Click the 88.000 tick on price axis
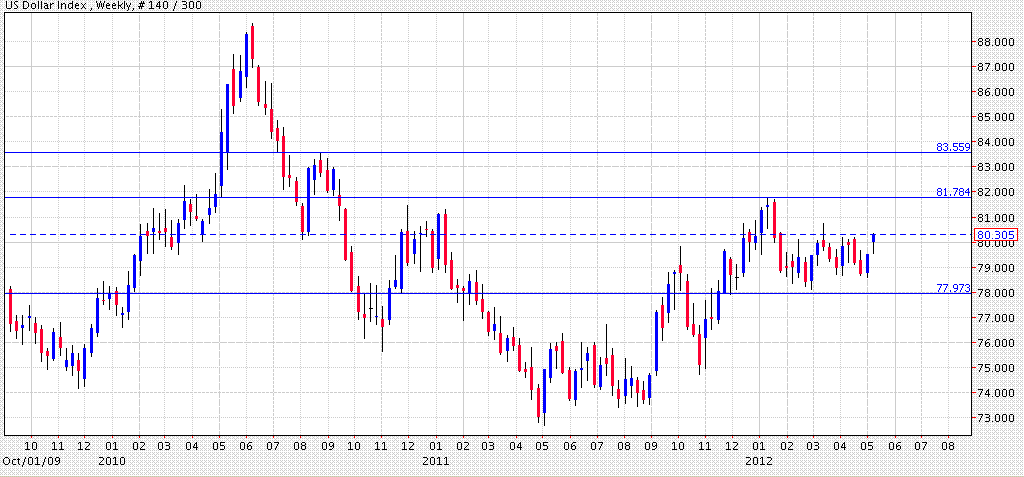Image resolution: width=1024 pixels, height=477 pixels. coord(997,42)
